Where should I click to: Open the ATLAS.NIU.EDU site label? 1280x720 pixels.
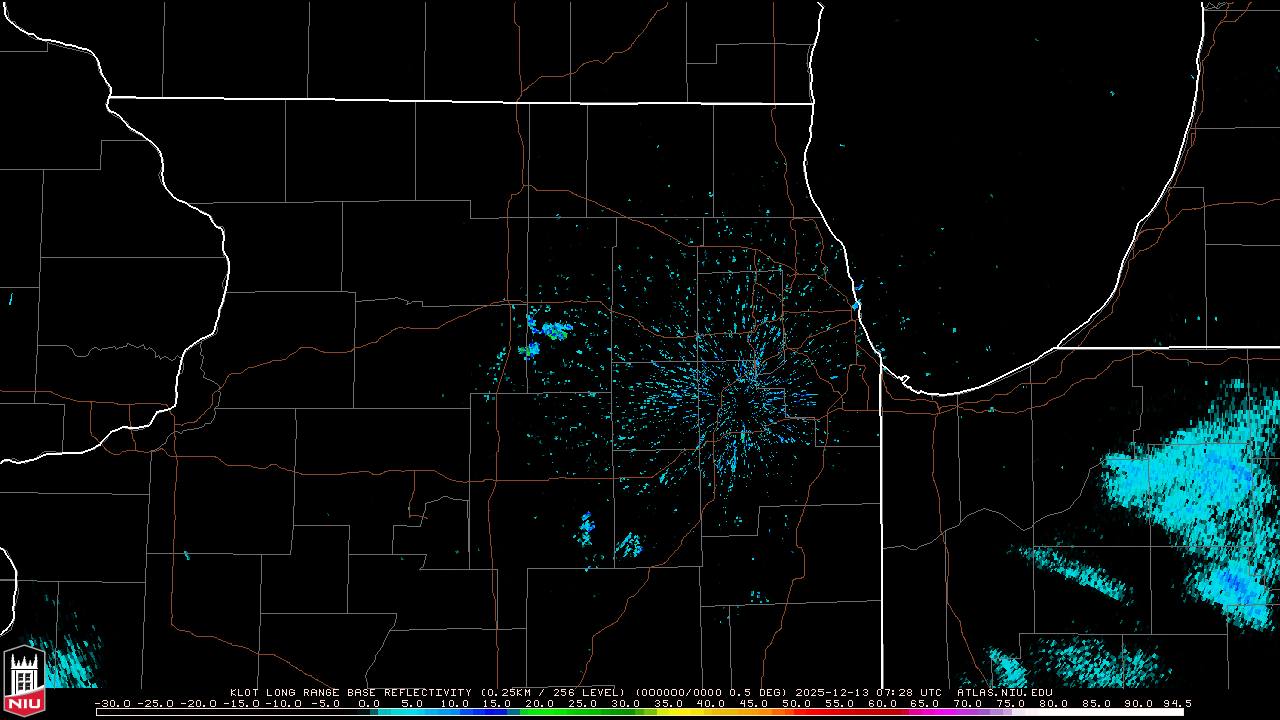point(1005,692)
